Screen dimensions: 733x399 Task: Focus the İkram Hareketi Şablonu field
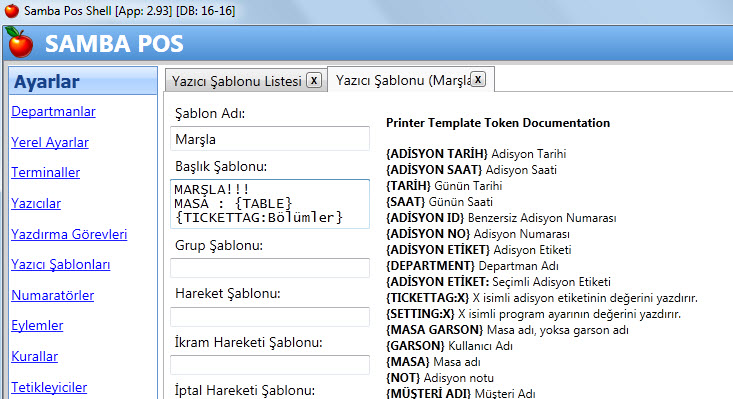click(270, 365)
